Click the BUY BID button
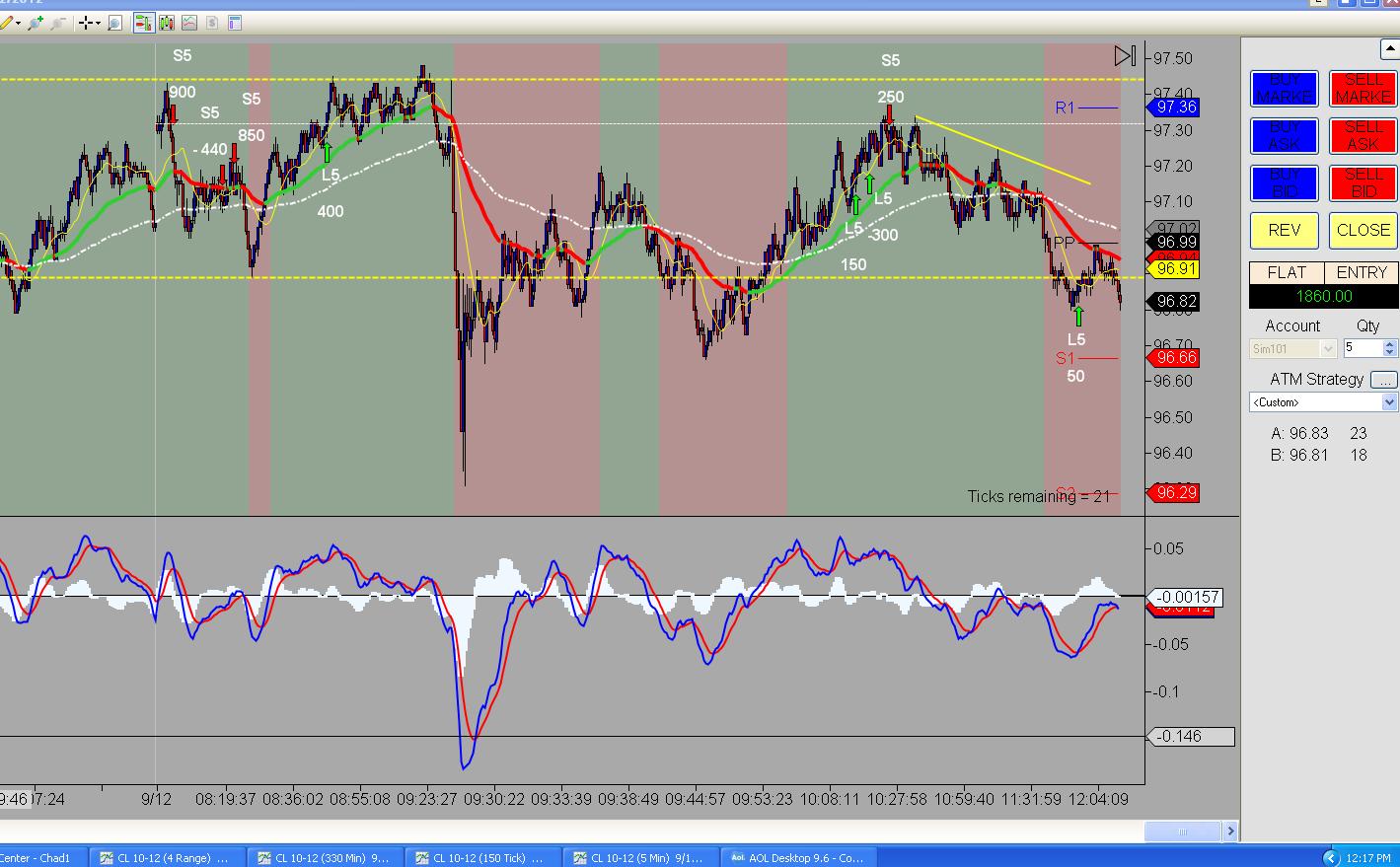Screen dimensions: 1400x867 click(1284, 183)
